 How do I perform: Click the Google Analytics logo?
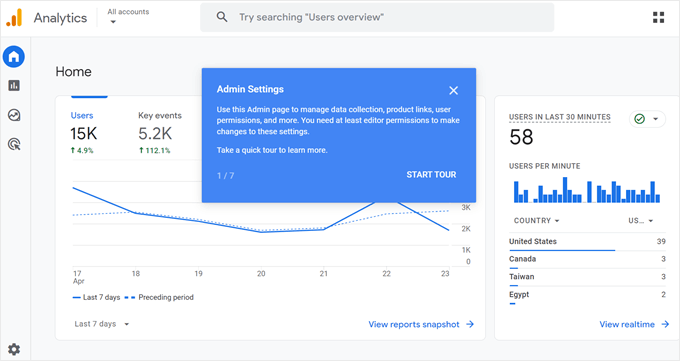tap(14, 18)
